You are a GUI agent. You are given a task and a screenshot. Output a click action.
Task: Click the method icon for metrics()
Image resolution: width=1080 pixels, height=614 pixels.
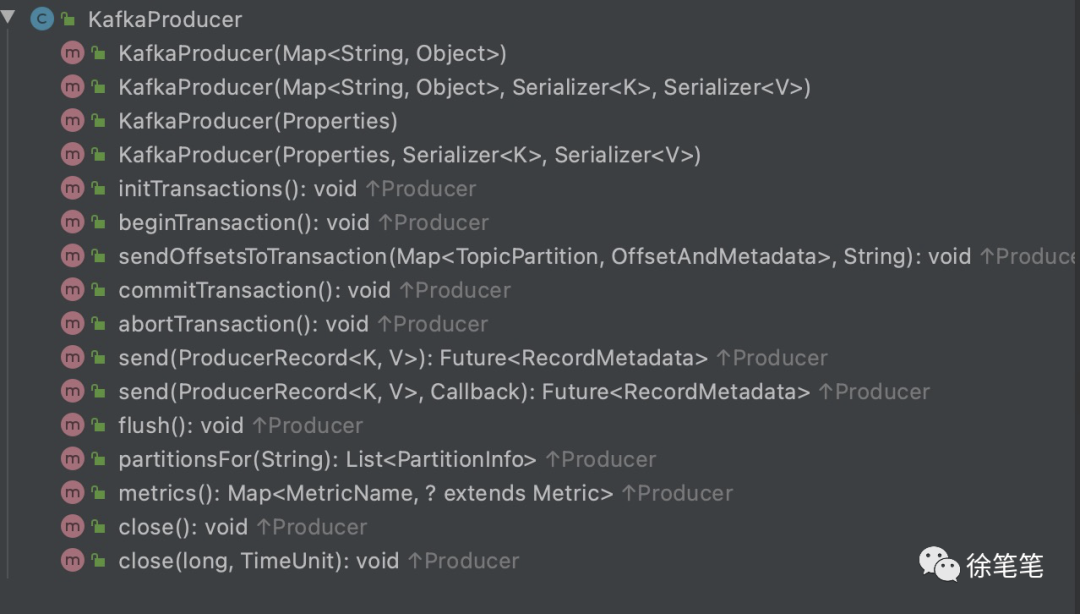pos(72,492)
